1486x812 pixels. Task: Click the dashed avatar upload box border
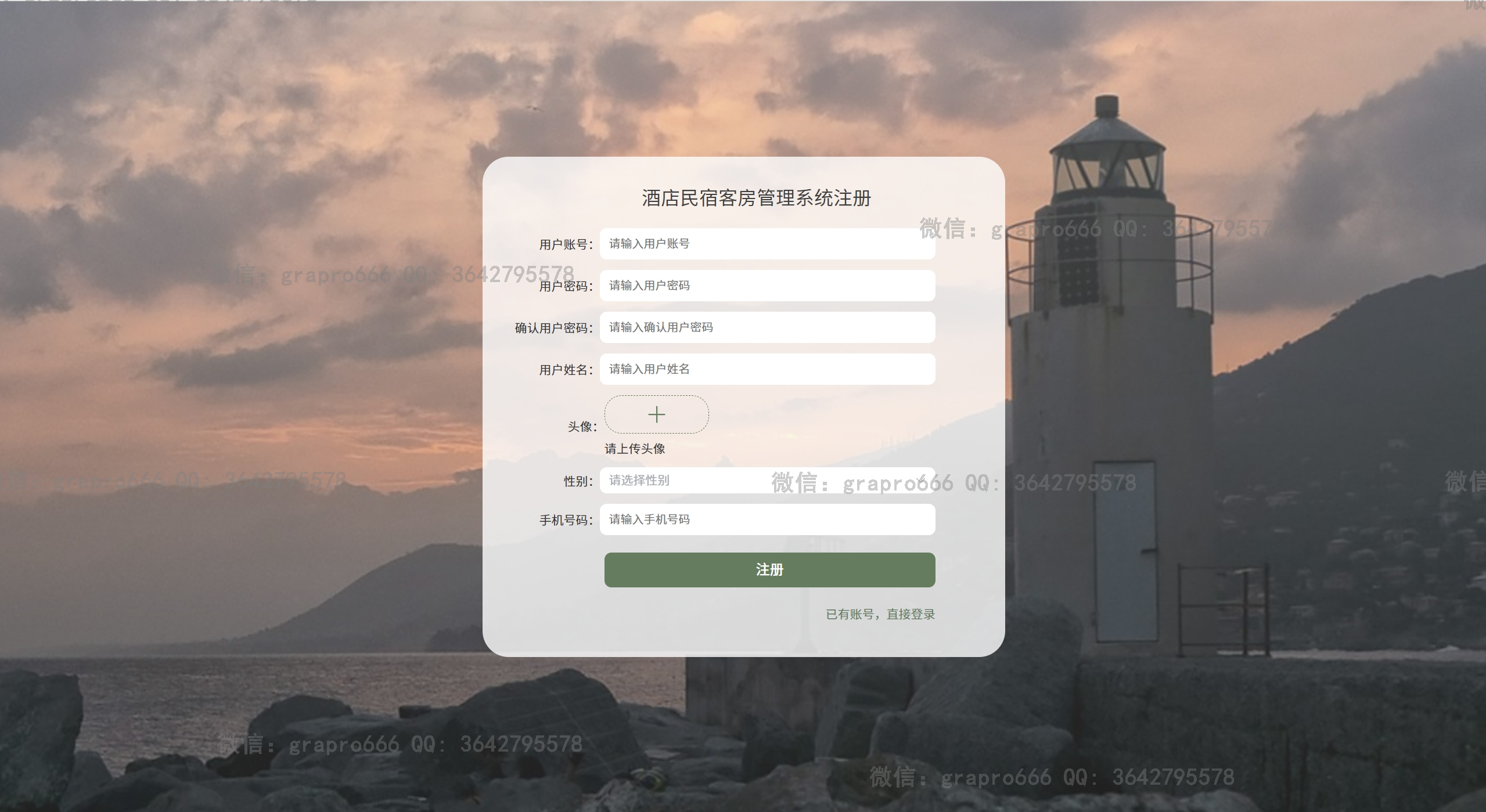pyautogui.click(x=656, y=414)
